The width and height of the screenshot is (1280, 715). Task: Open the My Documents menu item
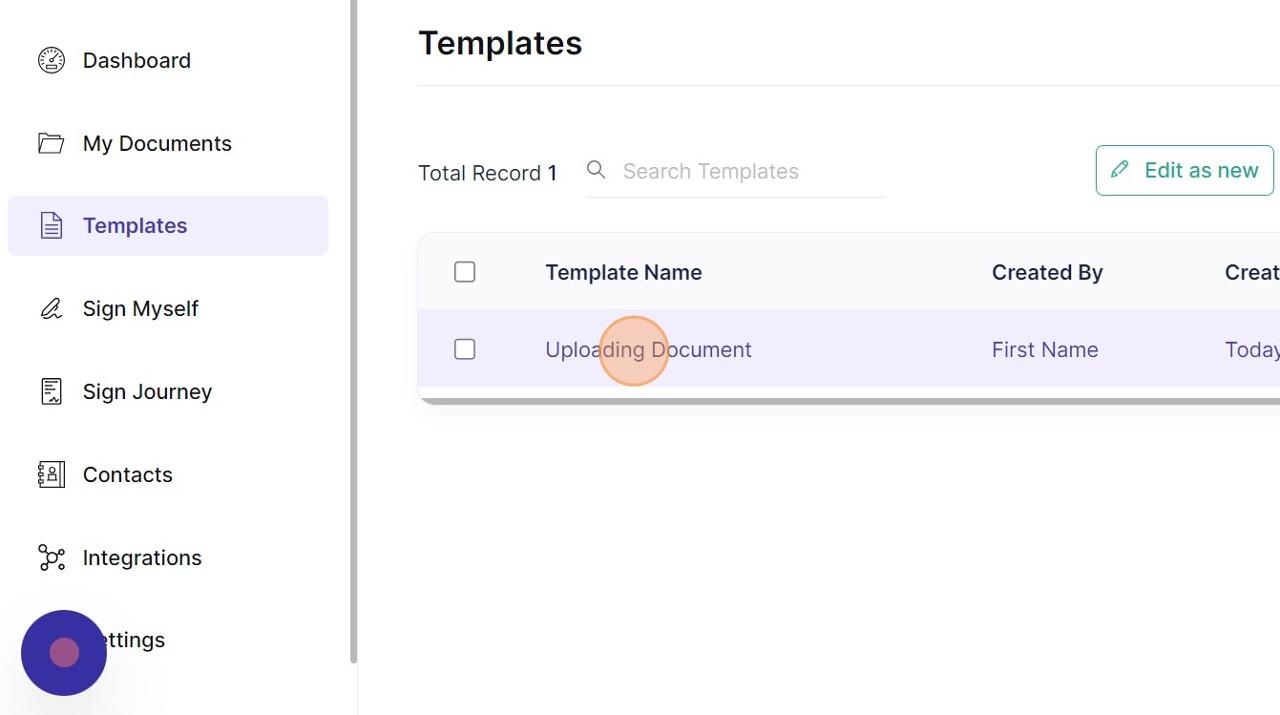click(x=168, y=143)
